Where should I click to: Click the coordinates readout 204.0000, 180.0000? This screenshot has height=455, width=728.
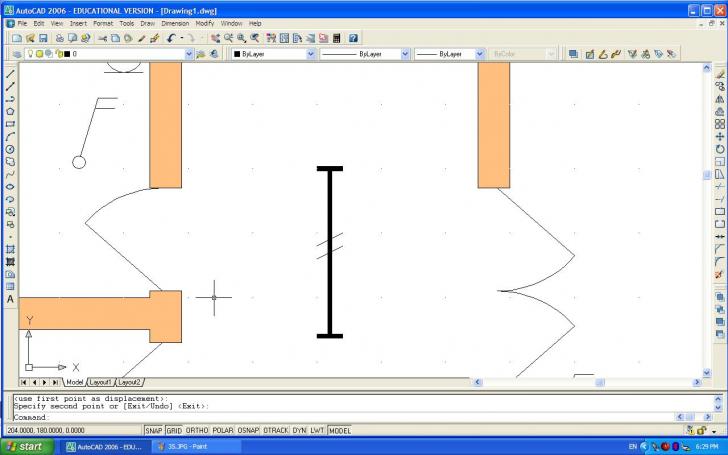[x=46, y=430]
